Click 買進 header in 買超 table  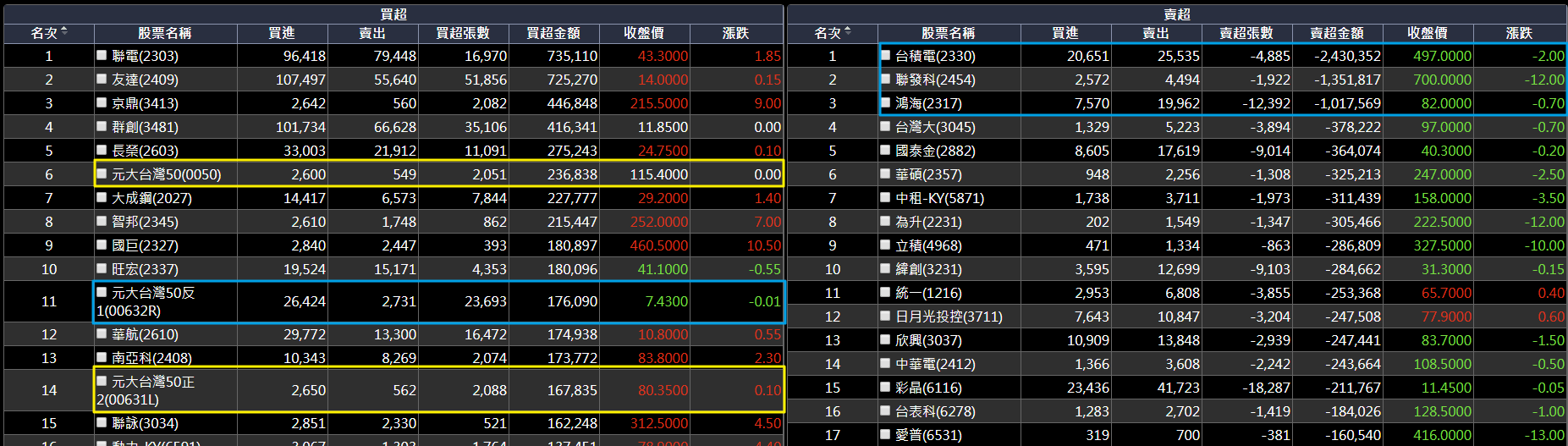coord(282,33)
